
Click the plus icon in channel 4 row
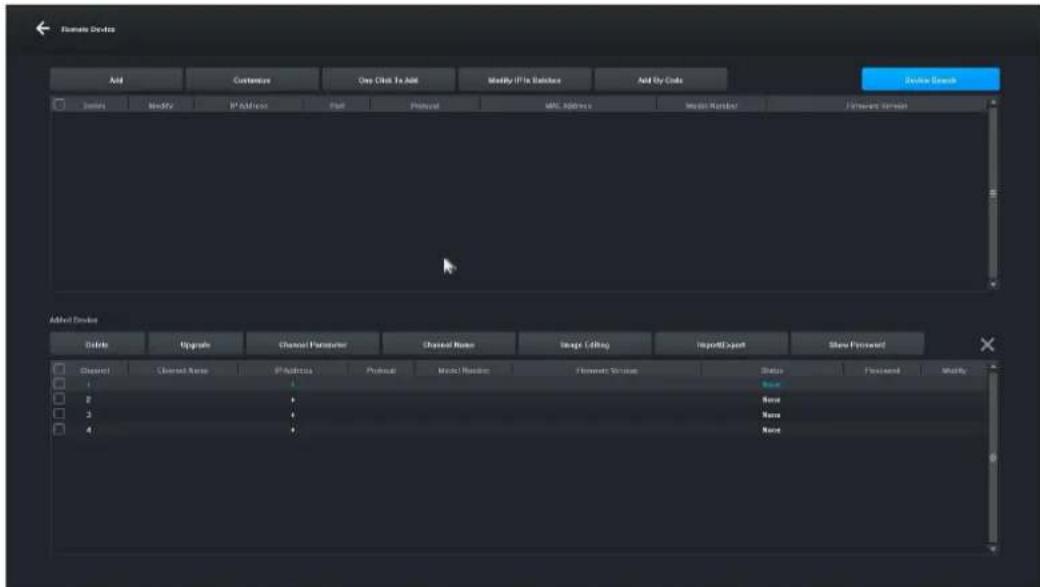tap(293, 430)
